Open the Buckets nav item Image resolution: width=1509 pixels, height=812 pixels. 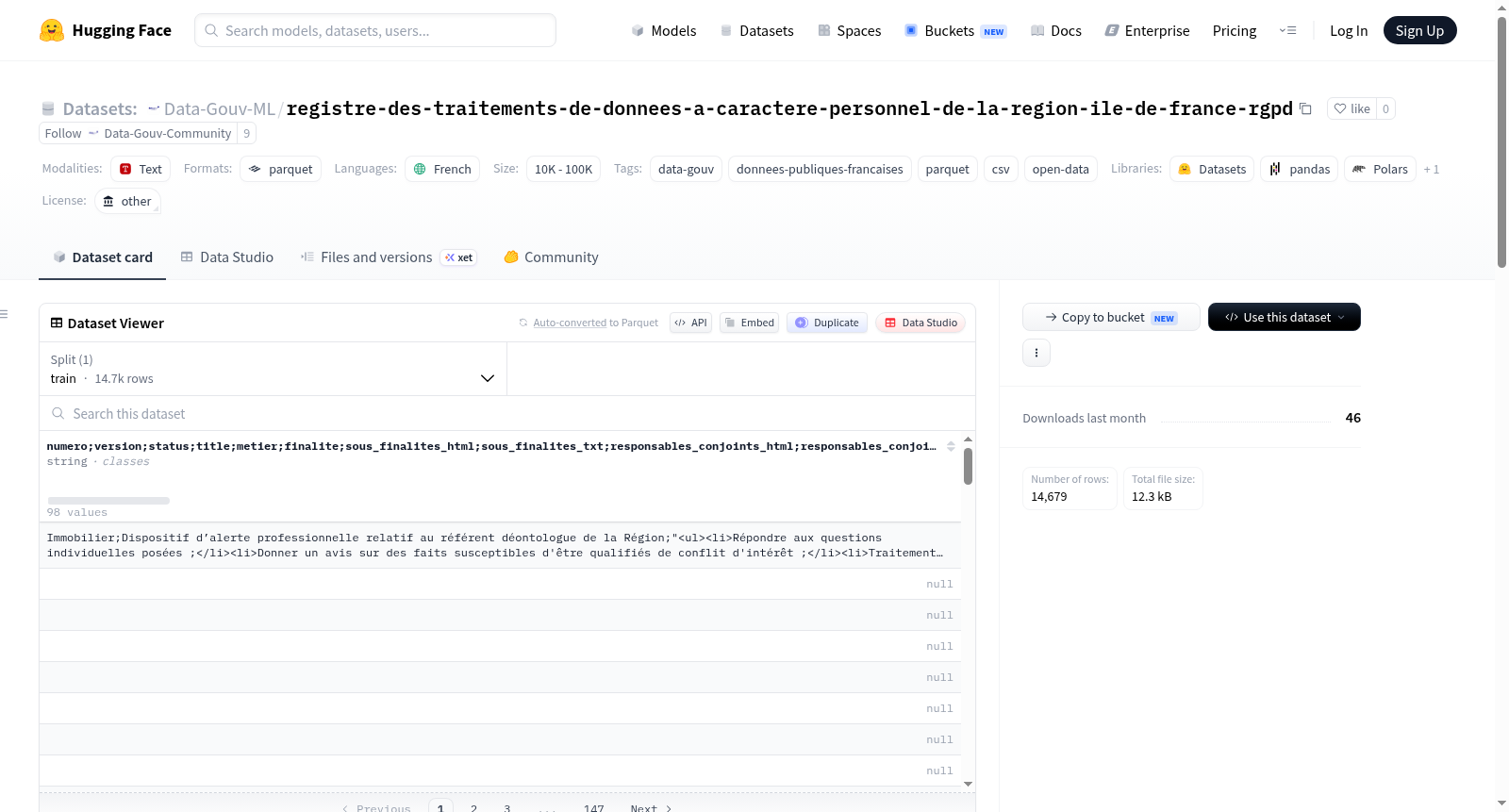point(955,30)
